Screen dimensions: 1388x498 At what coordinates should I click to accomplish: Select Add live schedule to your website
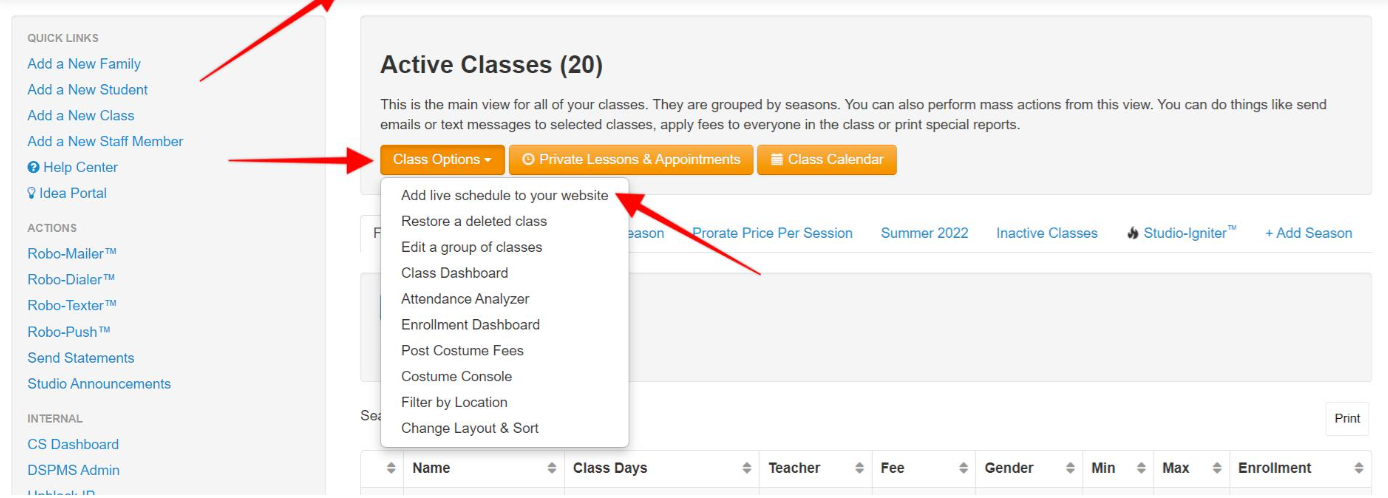click(x=505, y=195)
